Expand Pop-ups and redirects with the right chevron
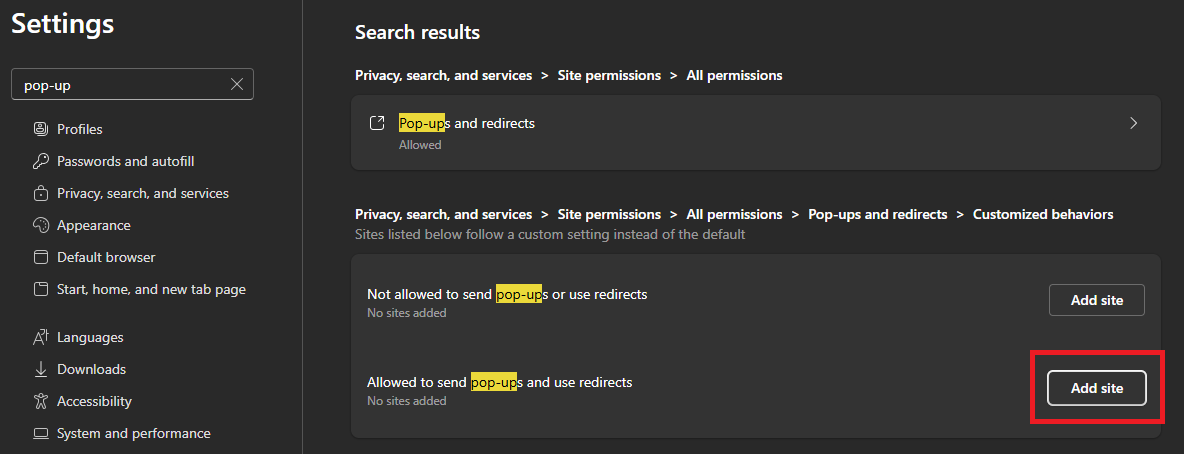Image resolution: width=1184 pixels, height=454 pixels. [x=1133, y=123]
